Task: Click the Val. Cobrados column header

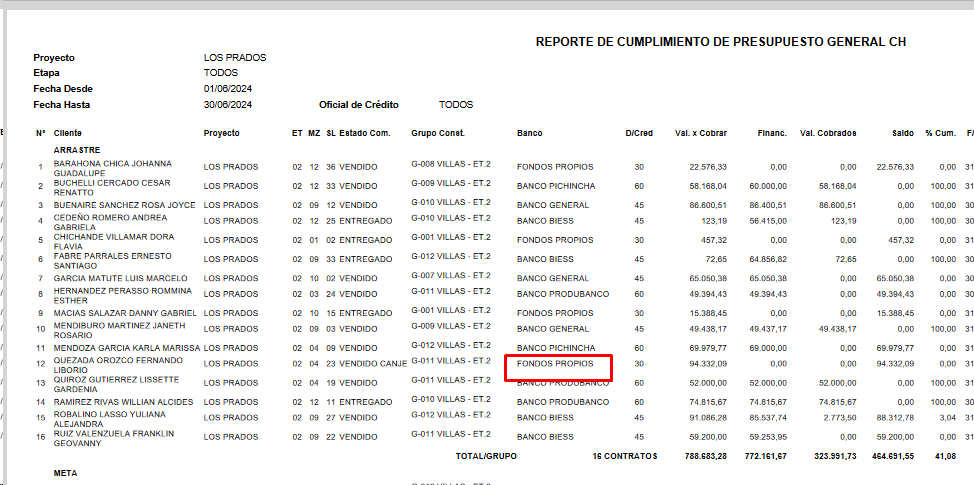Action: pyautogui.click(x=828, y=133)
